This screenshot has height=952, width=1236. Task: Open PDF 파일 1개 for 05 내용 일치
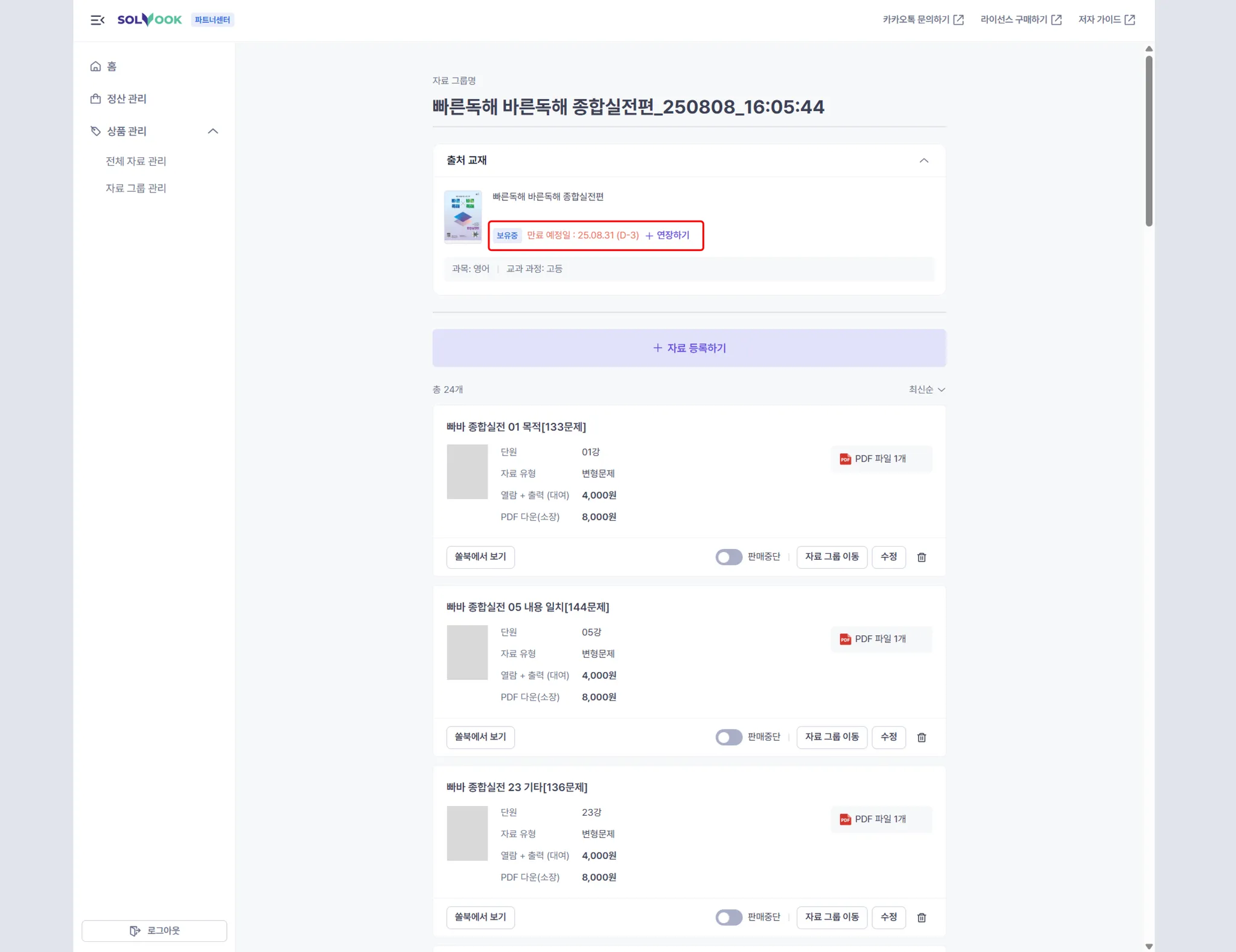coord(881,639)
